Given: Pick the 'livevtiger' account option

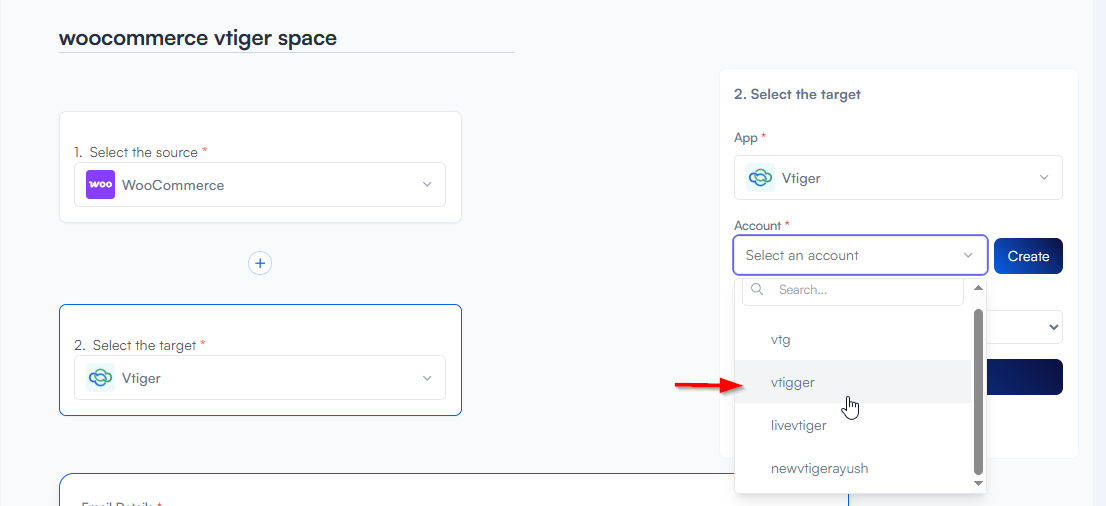Looking at the screenshot, I should 798,426.
